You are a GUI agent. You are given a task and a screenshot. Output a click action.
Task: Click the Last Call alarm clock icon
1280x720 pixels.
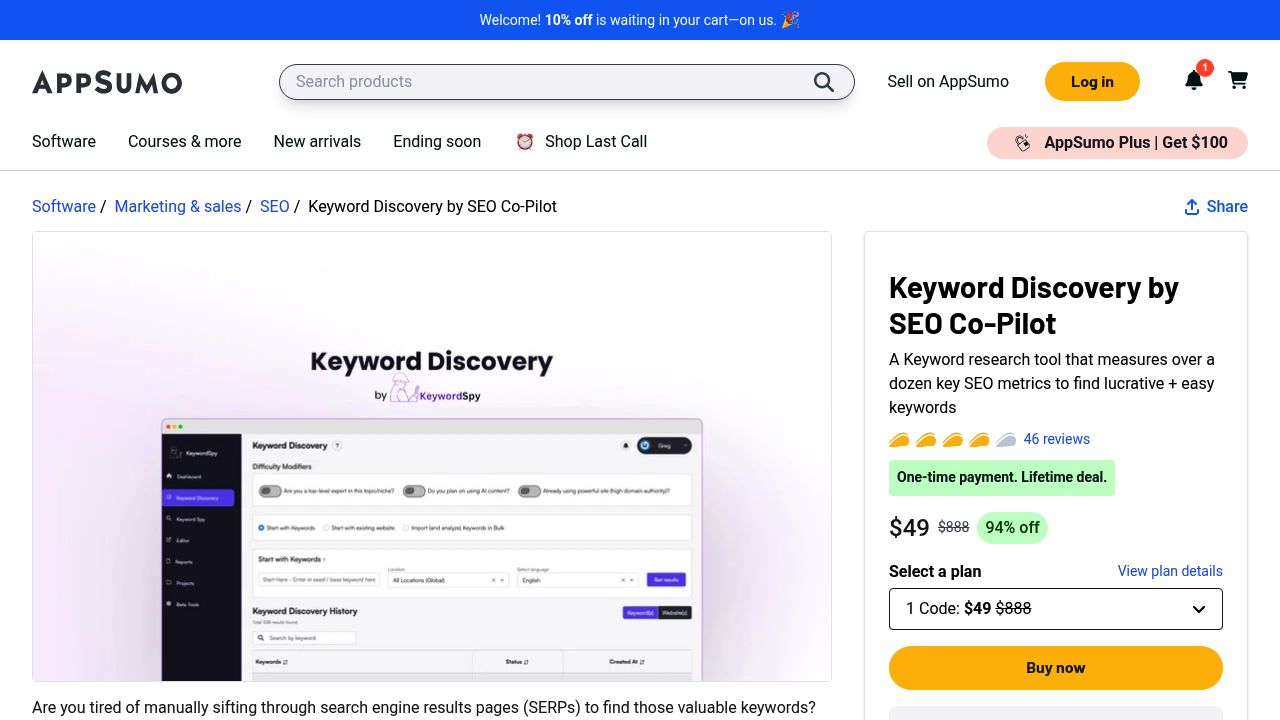(x=525, y=142)
